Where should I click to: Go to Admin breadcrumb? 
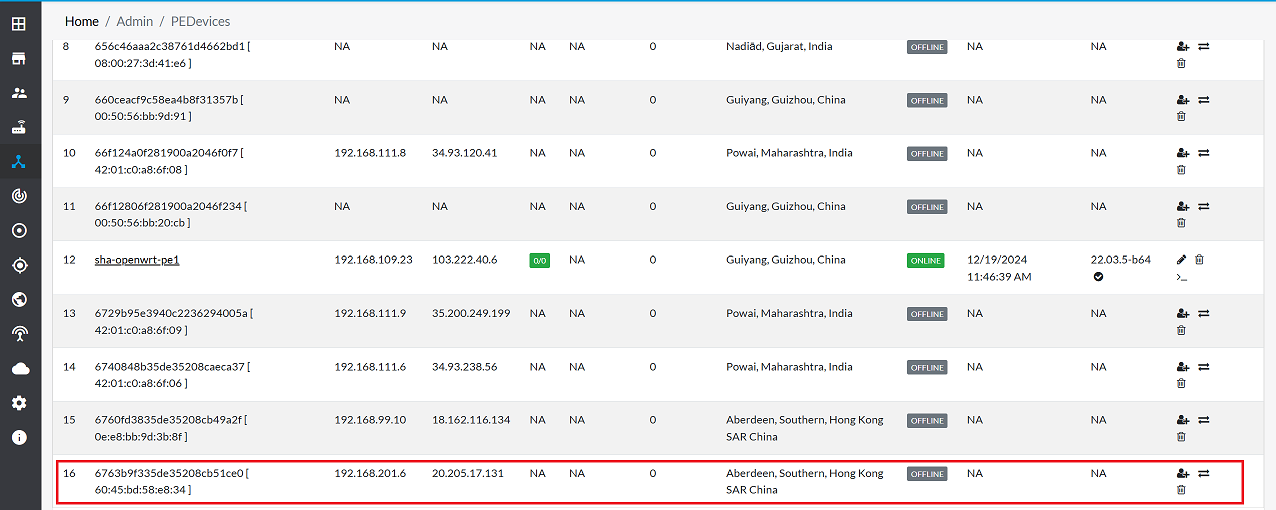coord(135,21)
